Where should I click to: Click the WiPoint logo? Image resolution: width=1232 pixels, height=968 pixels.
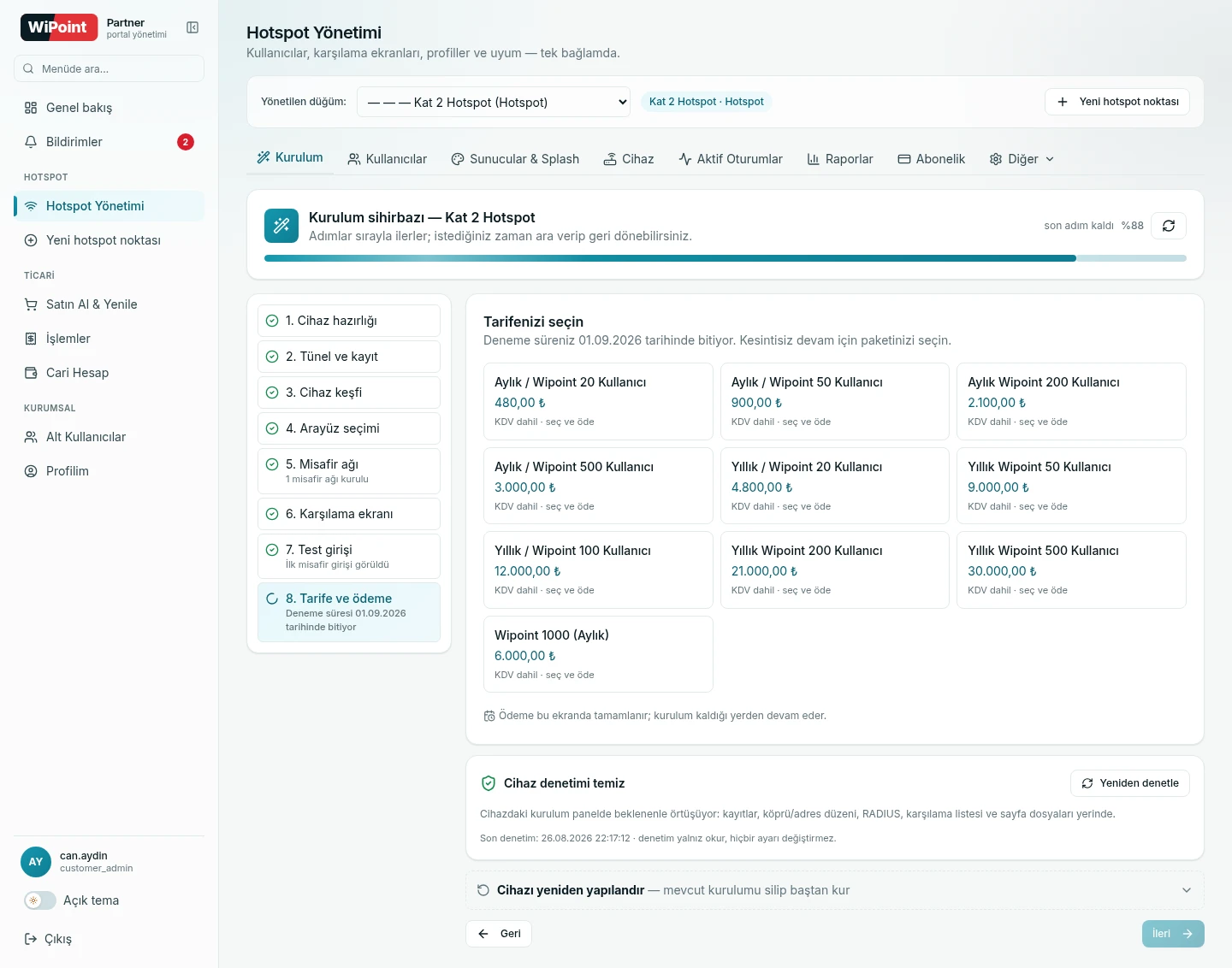point(58,27)
